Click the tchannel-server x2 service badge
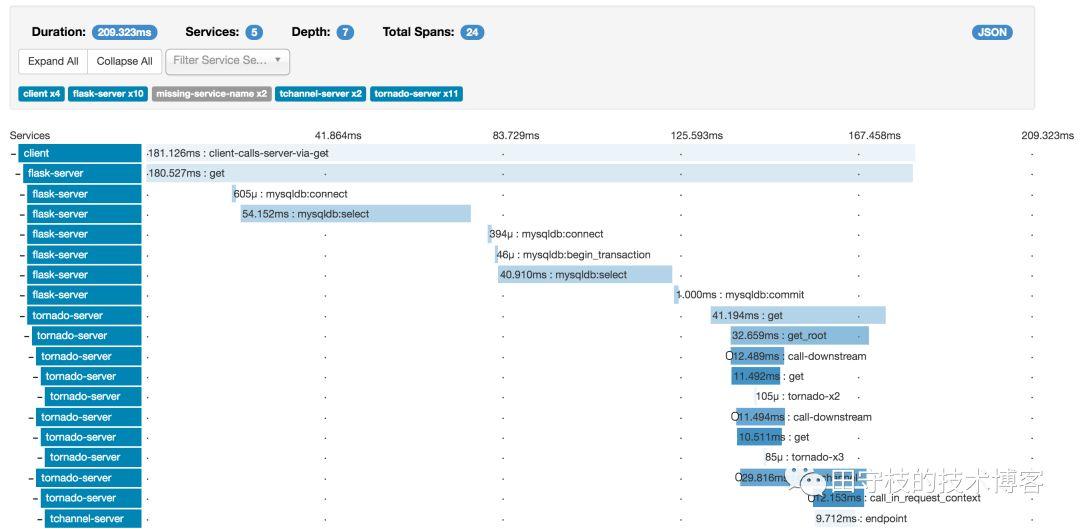Image resolution: width=1080 pixels, height=529 pixels. pos(321,94)
